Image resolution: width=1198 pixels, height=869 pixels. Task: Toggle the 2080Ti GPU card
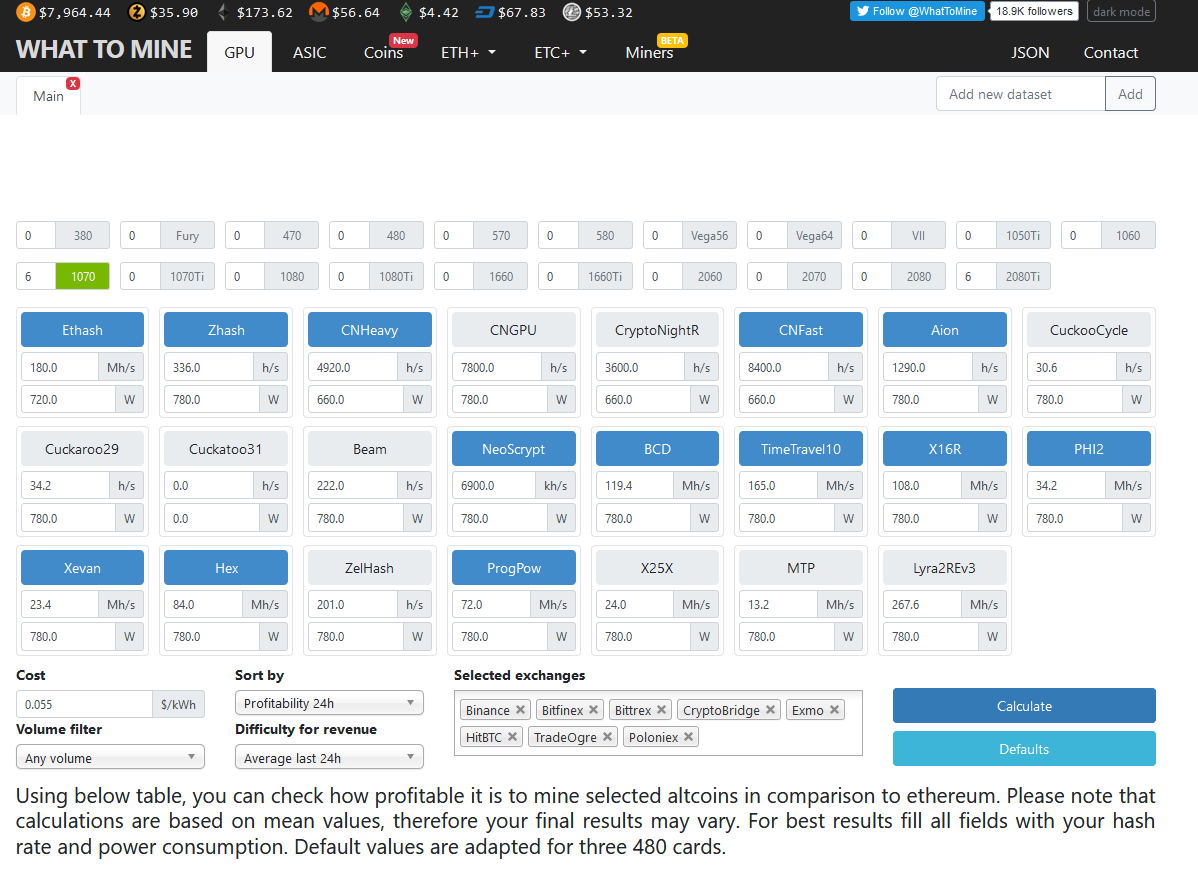pos(1023,277)
